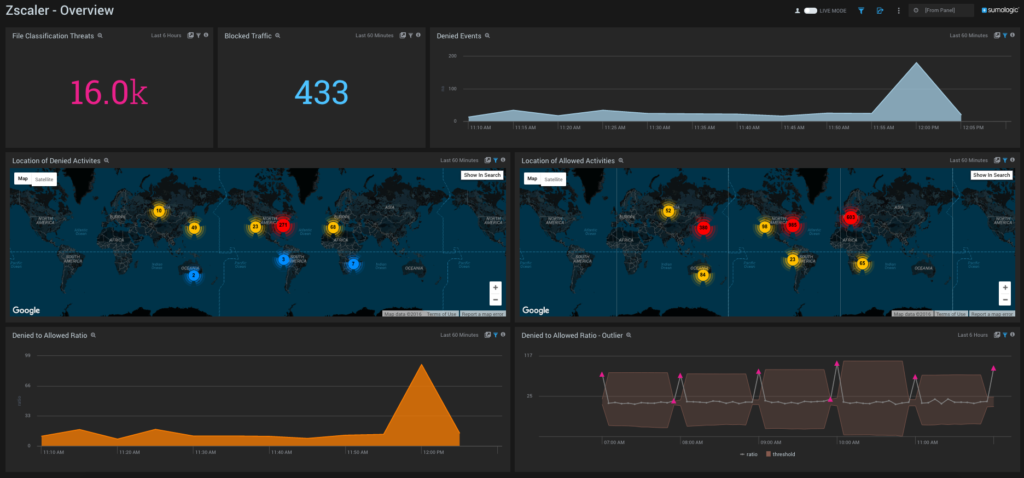Open Blocked Traffic panel in search
The image size is (1024, 478).
click(278, 36)
